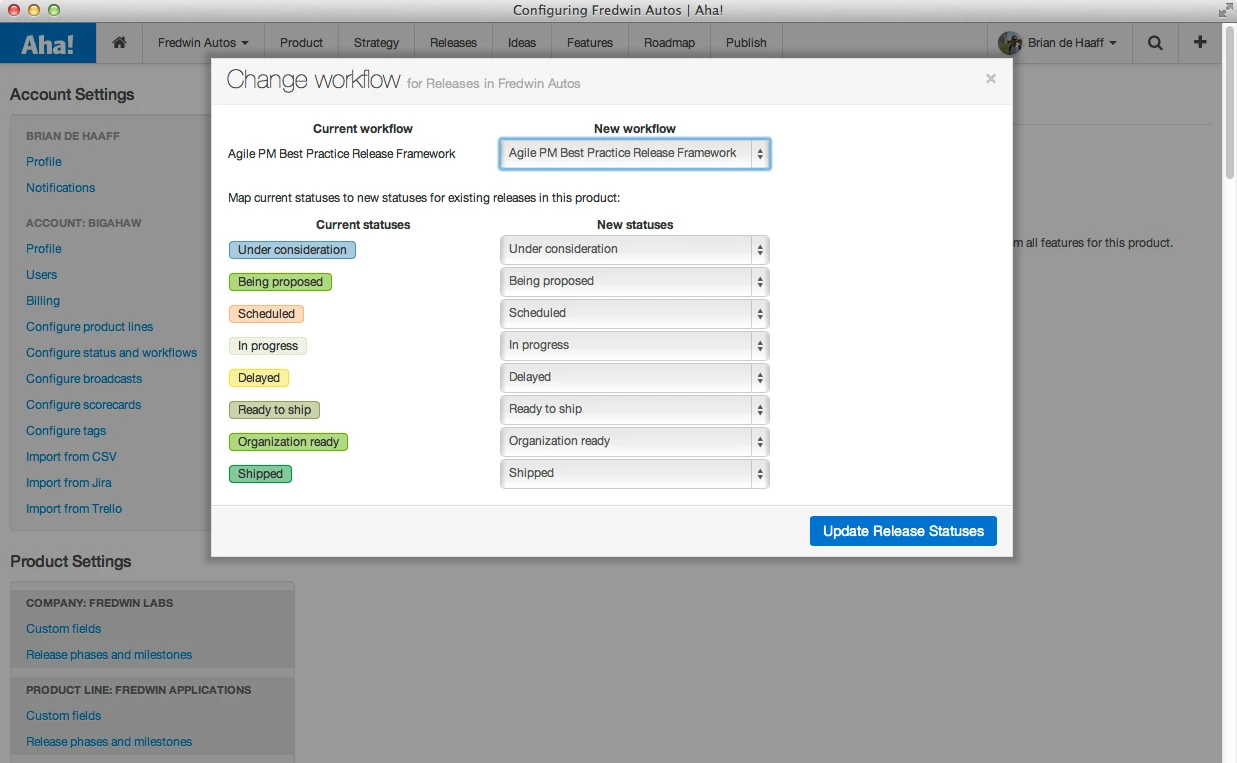The image size is (1237, 763).
Task: Open the Releases tab
Action: [453, 43]
